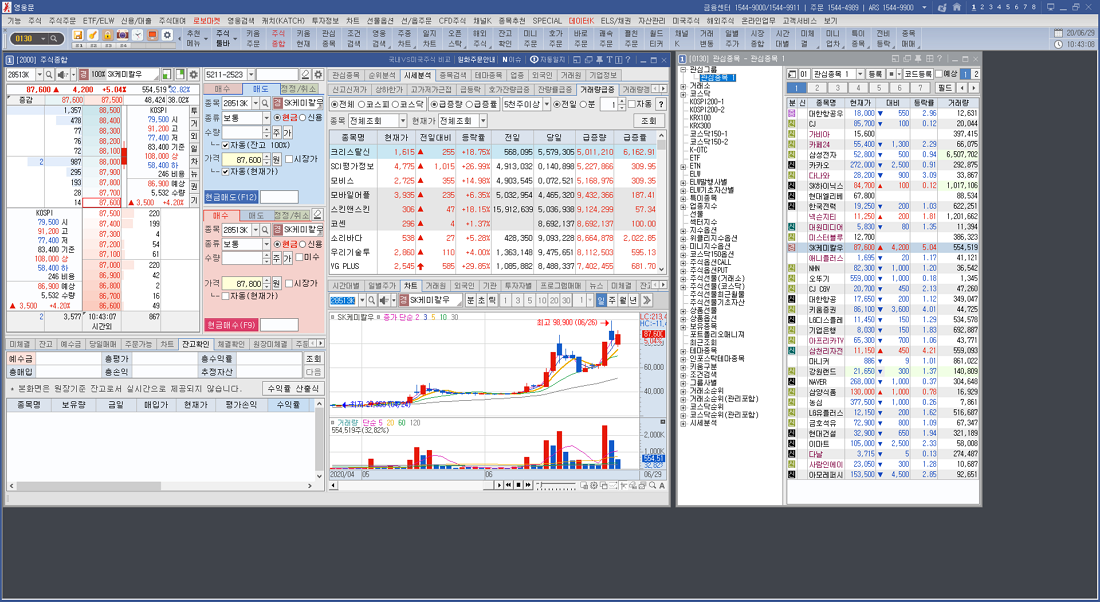Image resolution: width=1100 pixels, height=602 pixels.
Task: Click help question mark in the 주식종합 title bar
Action: pos(628,60)
